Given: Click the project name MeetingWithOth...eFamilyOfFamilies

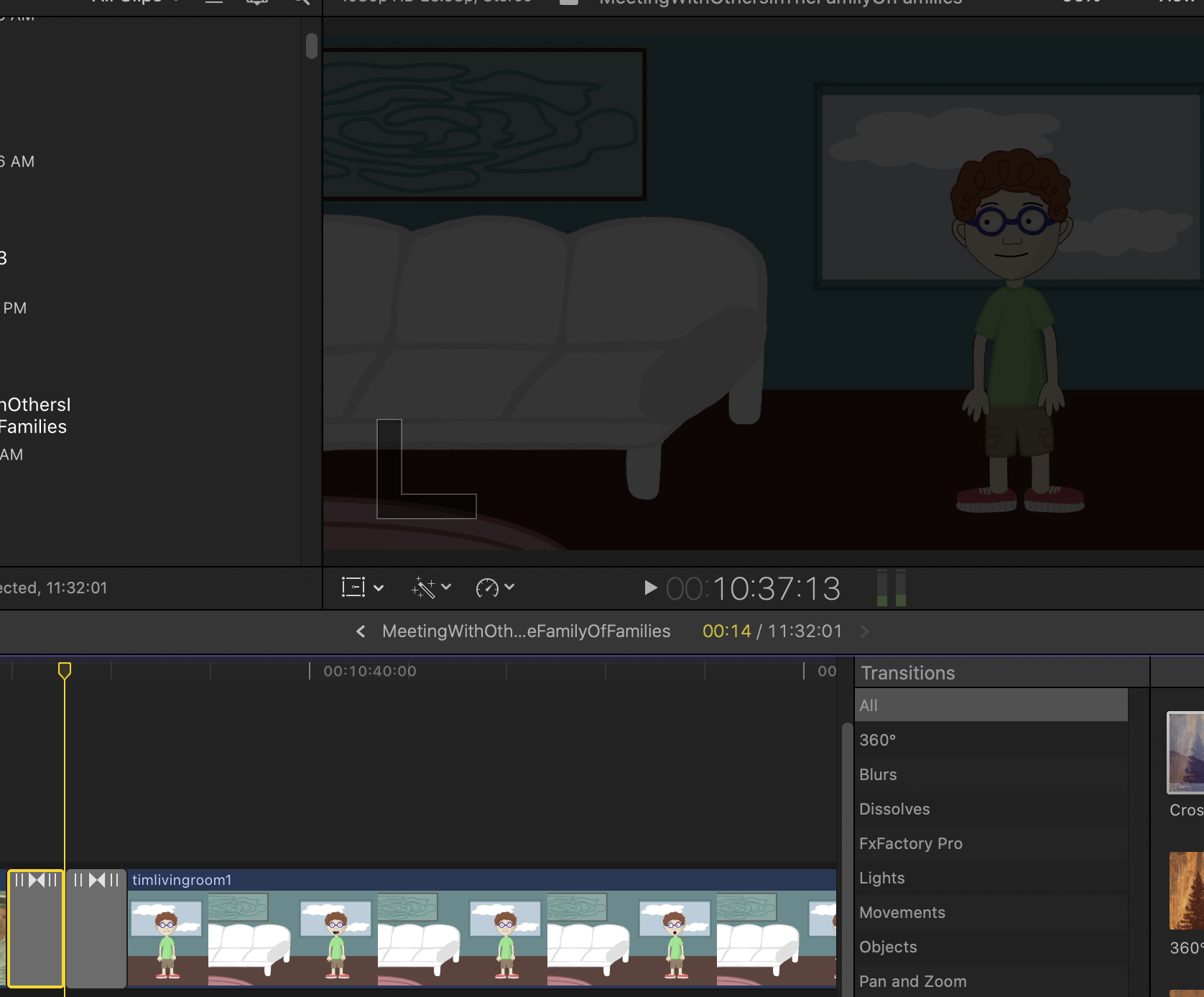Looking at the screenshot, I should click(526, 631).
